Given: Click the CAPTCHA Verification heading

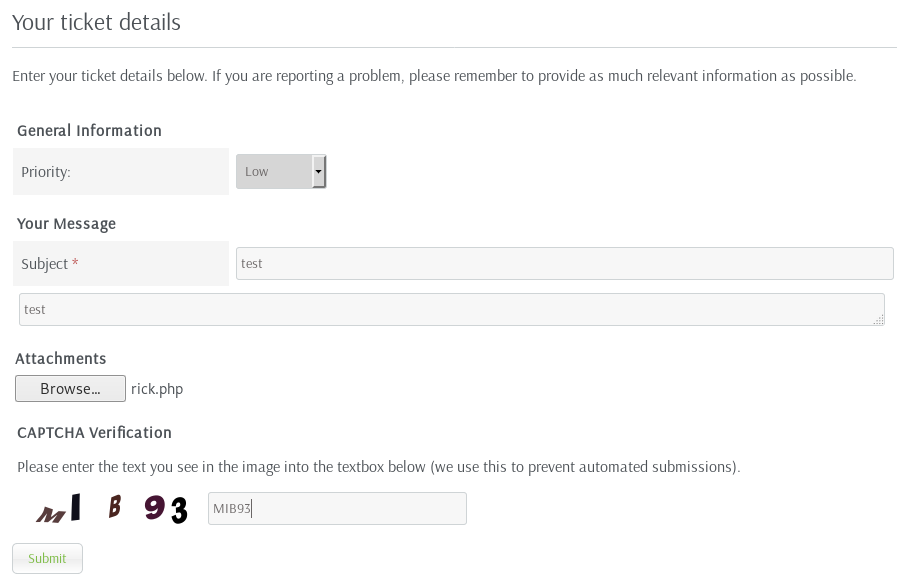Looking at the screenshot, I should [x=94, y=433].
